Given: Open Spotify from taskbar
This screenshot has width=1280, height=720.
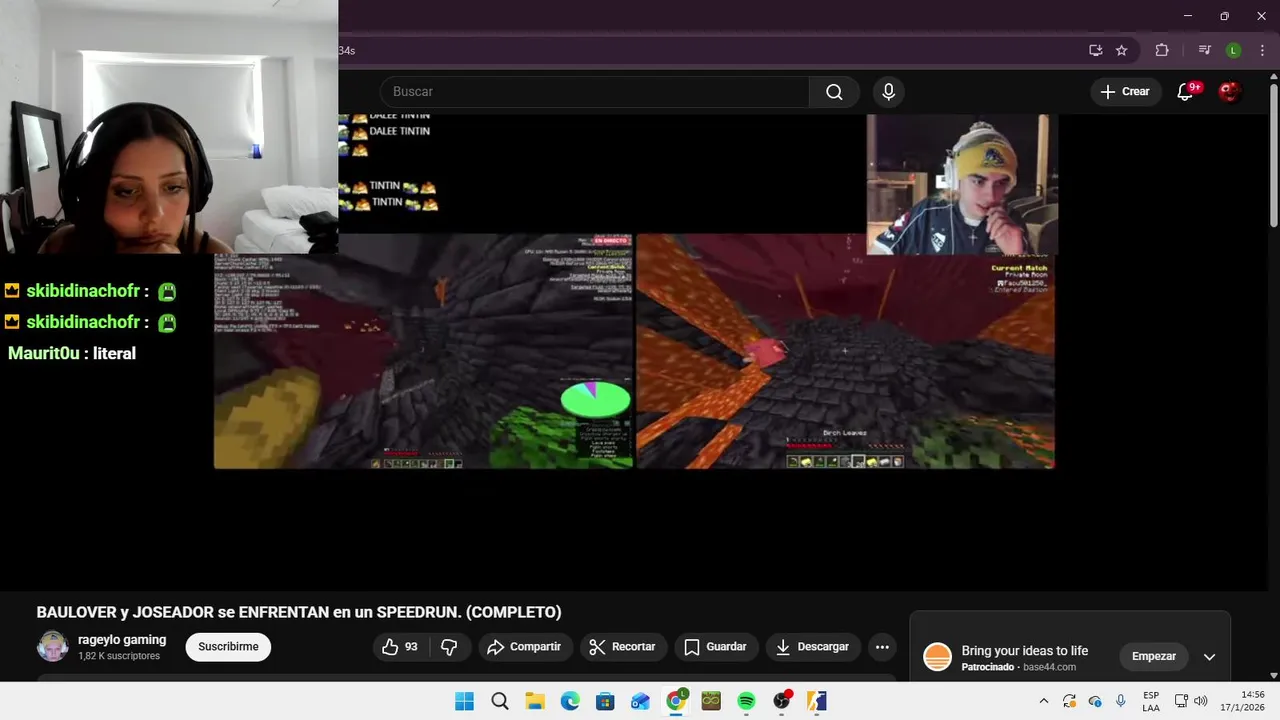Looking at the screenshot, I should click(x=746, y=701).
